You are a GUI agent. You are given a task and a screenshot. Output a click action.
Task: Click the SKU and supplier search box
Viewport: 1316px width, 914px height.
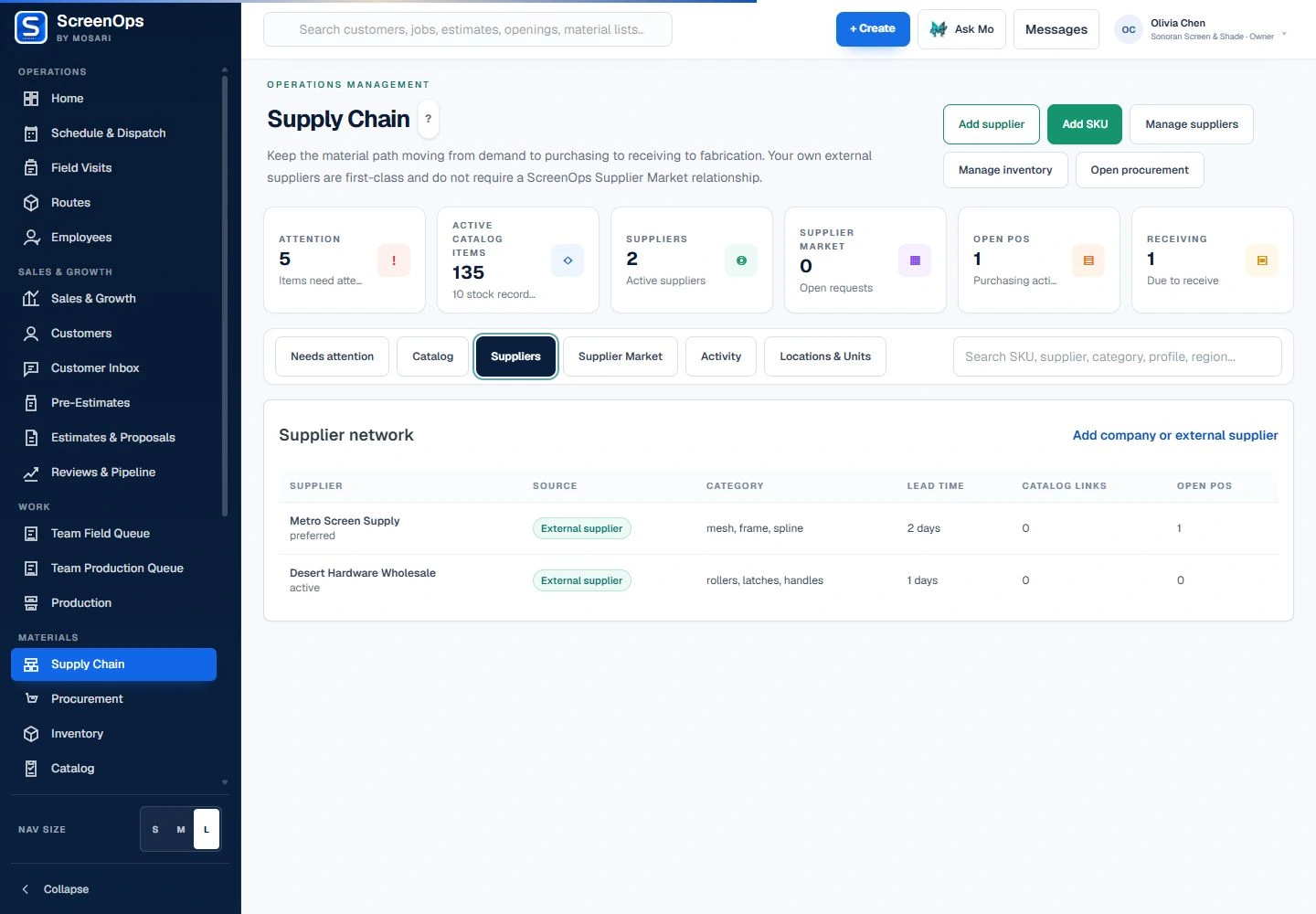(x=1117, y=356)
